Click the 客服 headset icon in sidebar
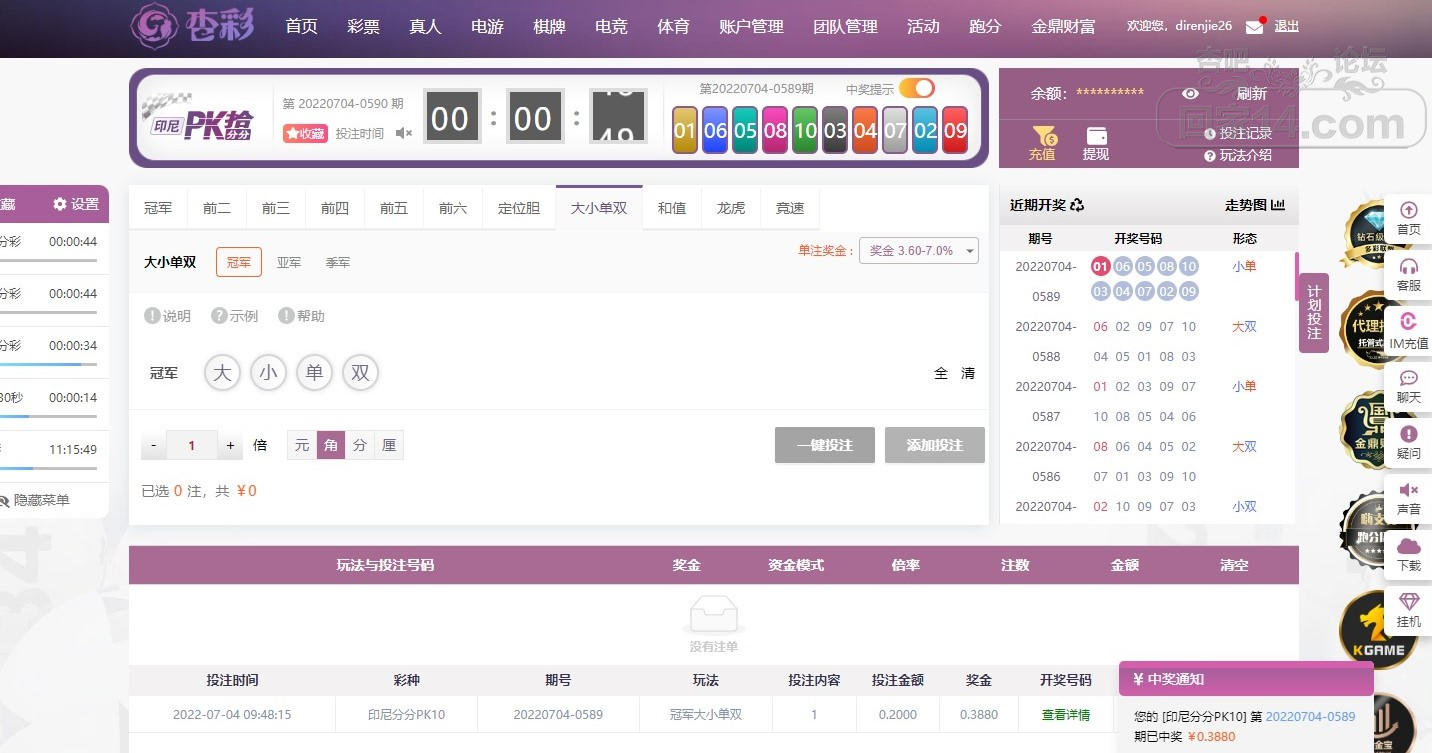This screenshot has height=753, width=1432. pos(1408,274)
